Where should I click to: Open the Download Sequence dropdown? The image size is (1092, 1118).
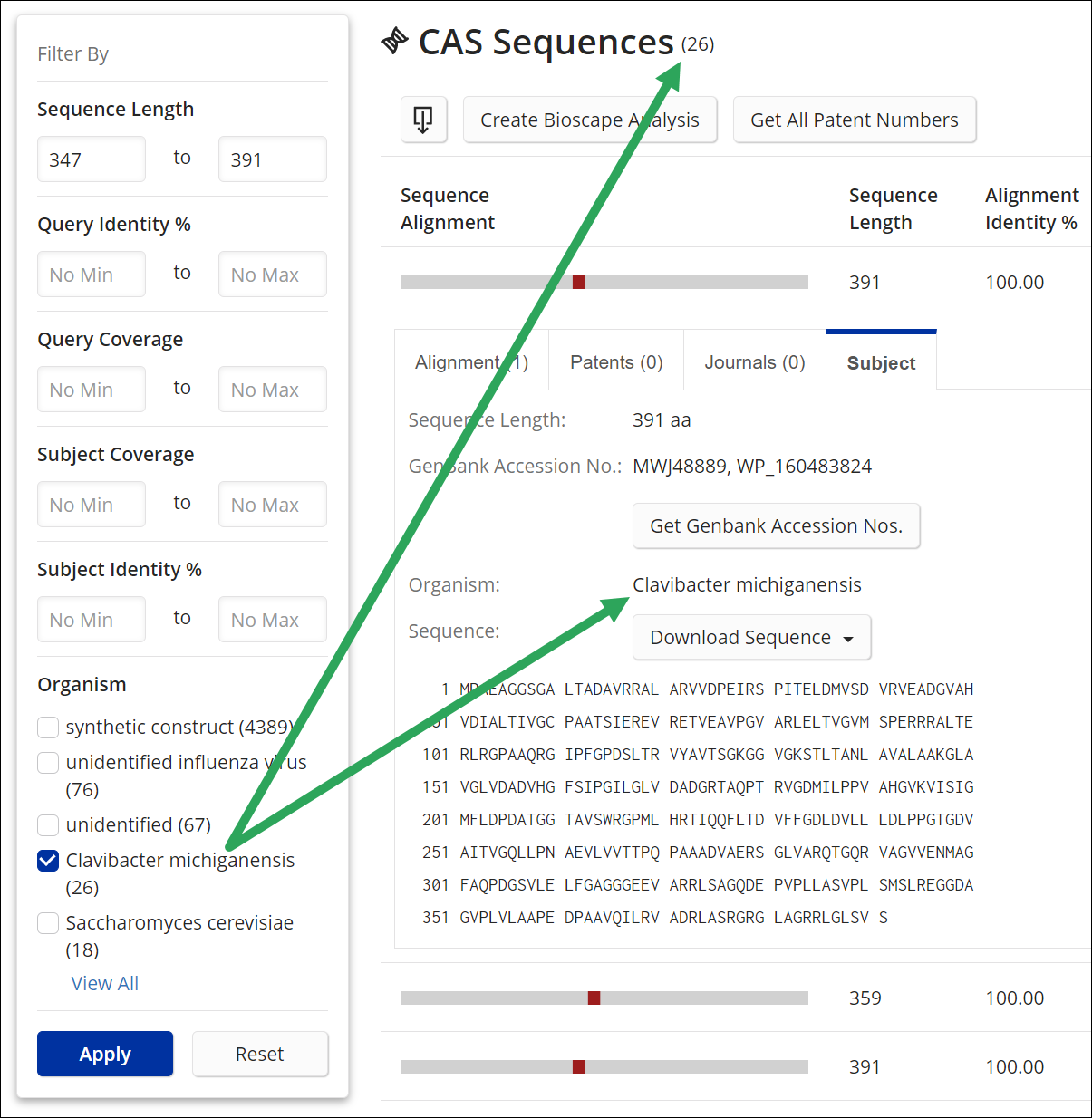point(752,638)
